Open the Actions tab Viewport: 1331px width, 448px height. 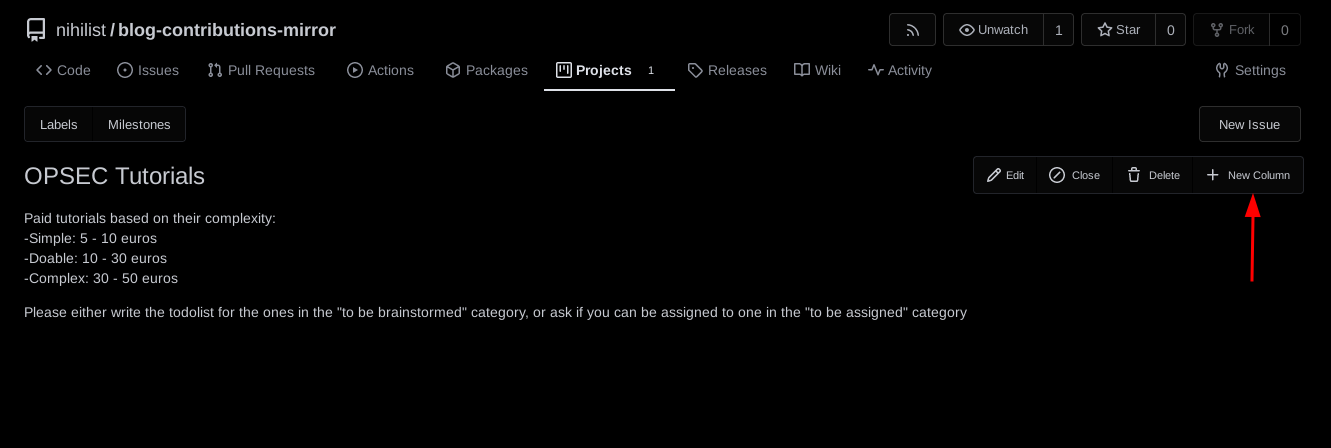380,70
